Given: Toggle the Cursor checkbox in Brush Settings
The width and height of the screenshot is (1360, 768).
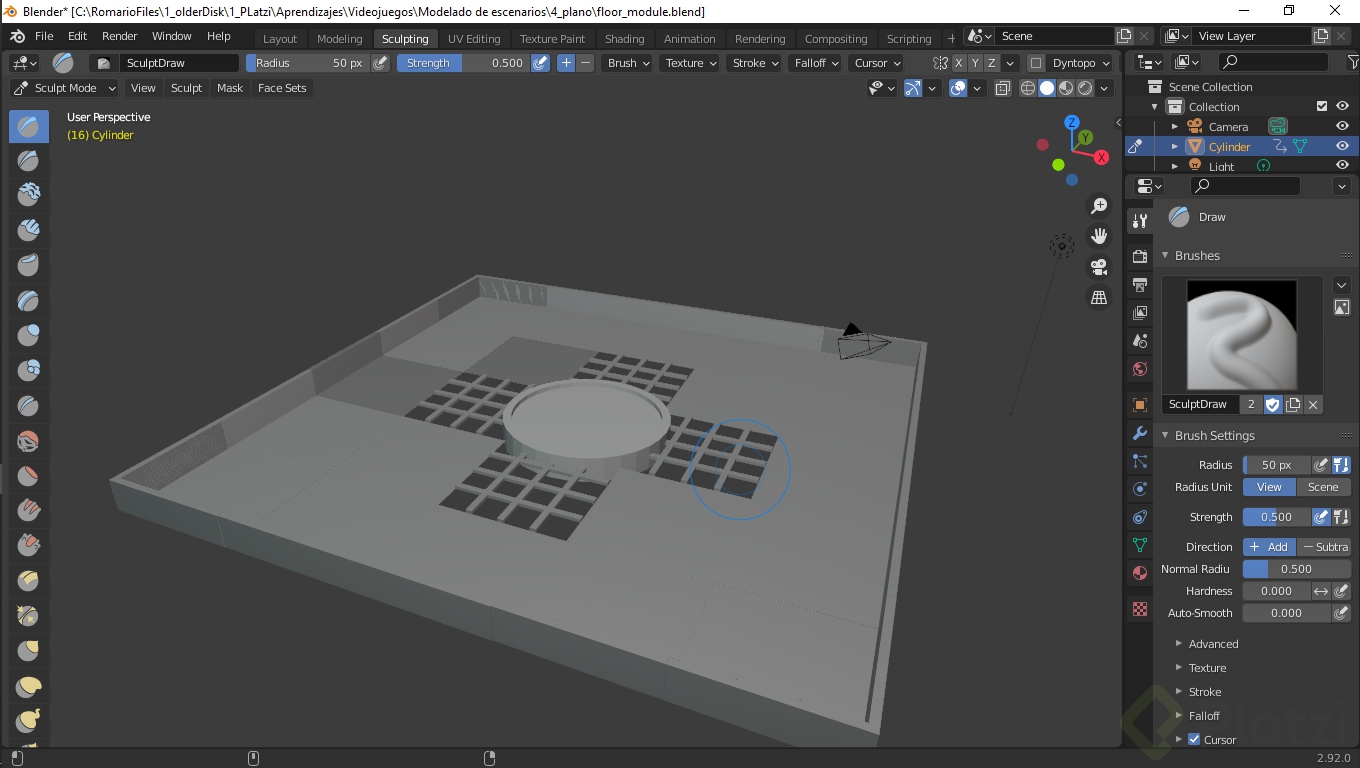Looking at the screenshot, I should click(x=1194, y=740).
